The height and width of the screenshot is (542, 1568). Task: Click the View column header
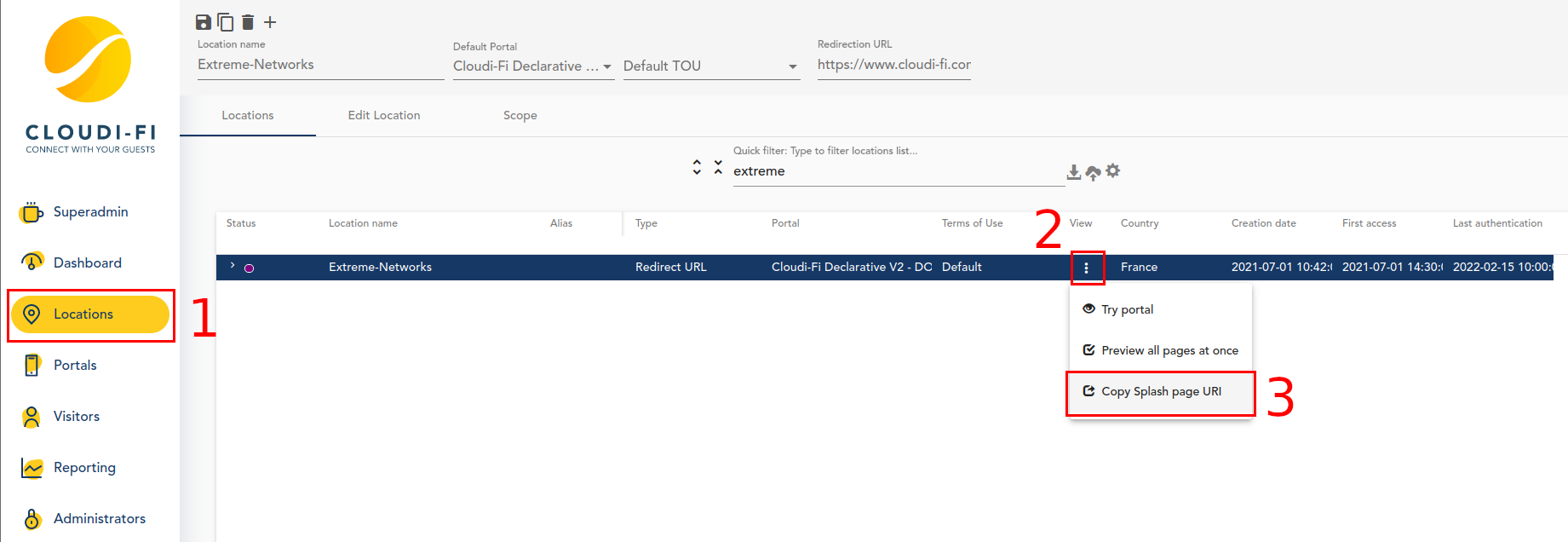point(1081,223)
